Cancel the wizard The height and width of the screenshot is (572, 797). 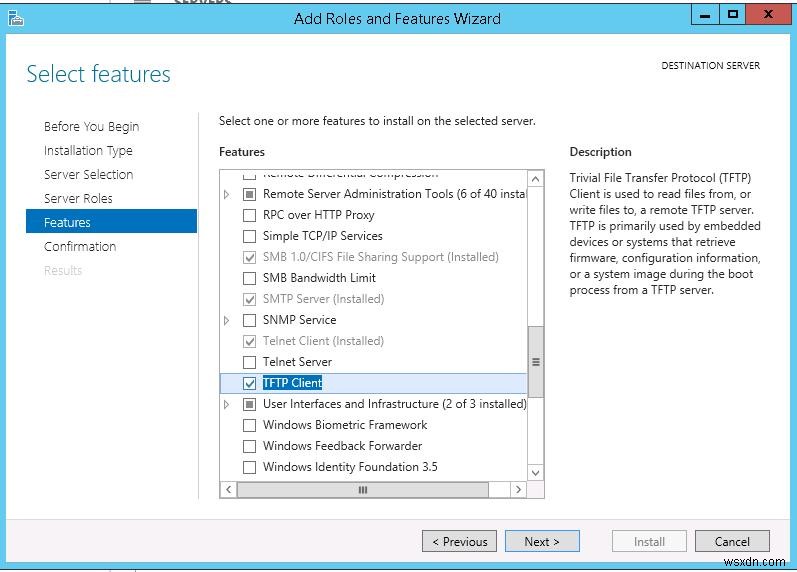(x=732, y=541)
